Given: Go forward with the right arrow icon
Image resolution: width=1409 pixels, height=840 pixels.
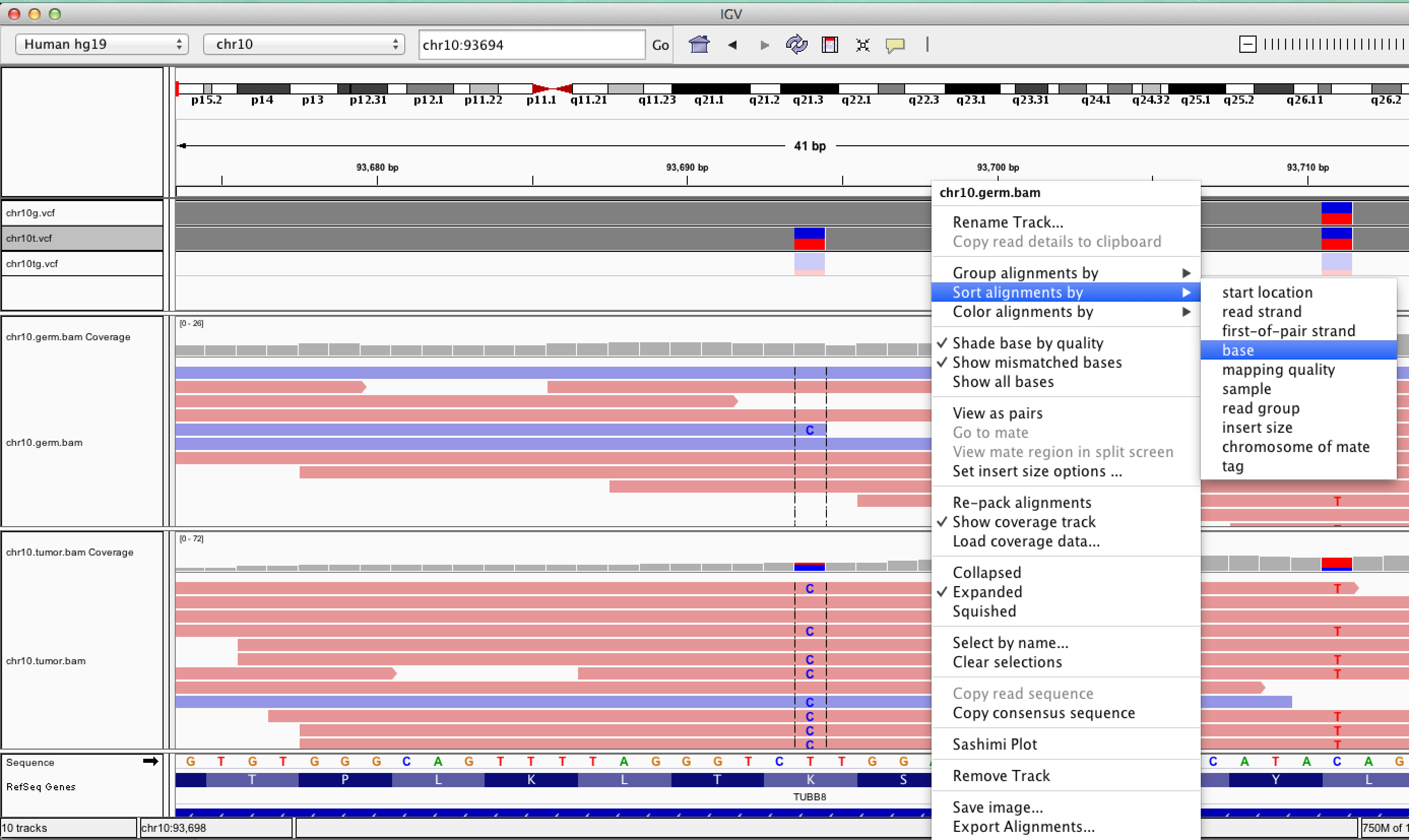Looking at the screenshot, I should pyautogui.click(x=764, y=45).
